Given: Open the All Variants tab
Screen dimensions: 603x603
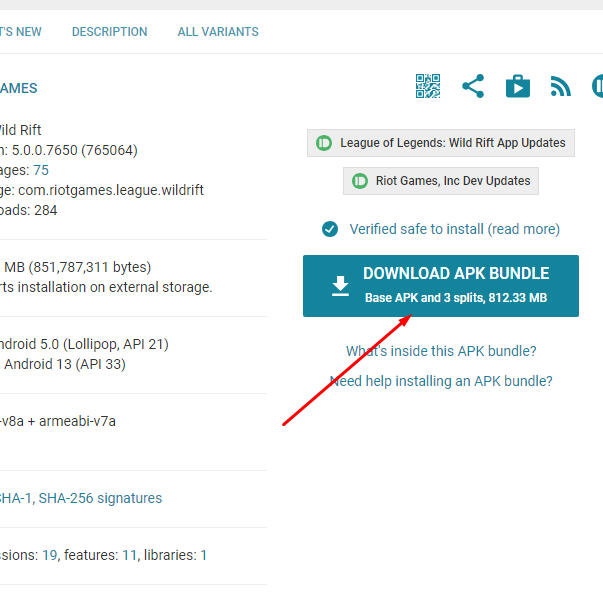Looking at the screenshot, I should pos(218,32).
